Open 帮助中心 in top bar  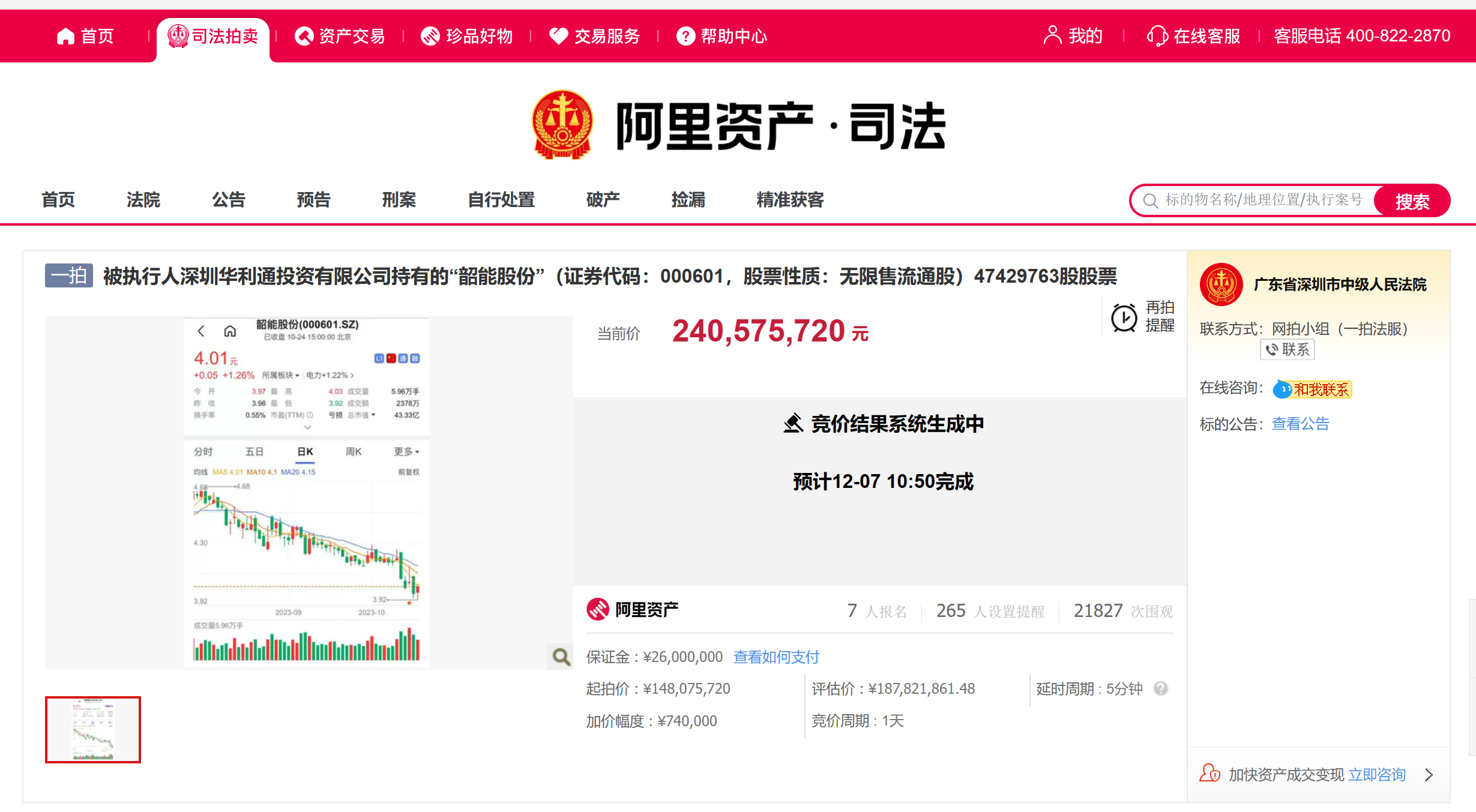click(x=722, y=36)
